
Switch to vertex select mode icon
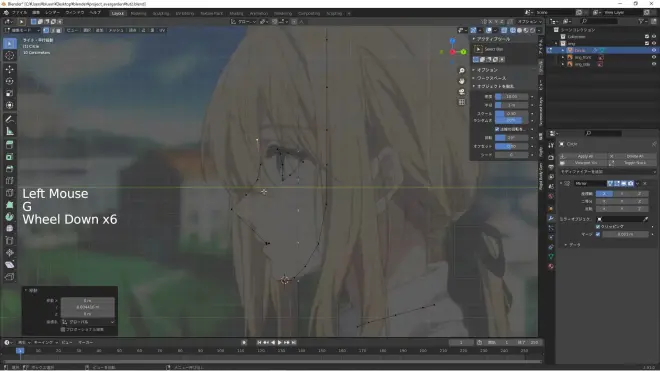(46, 30)
